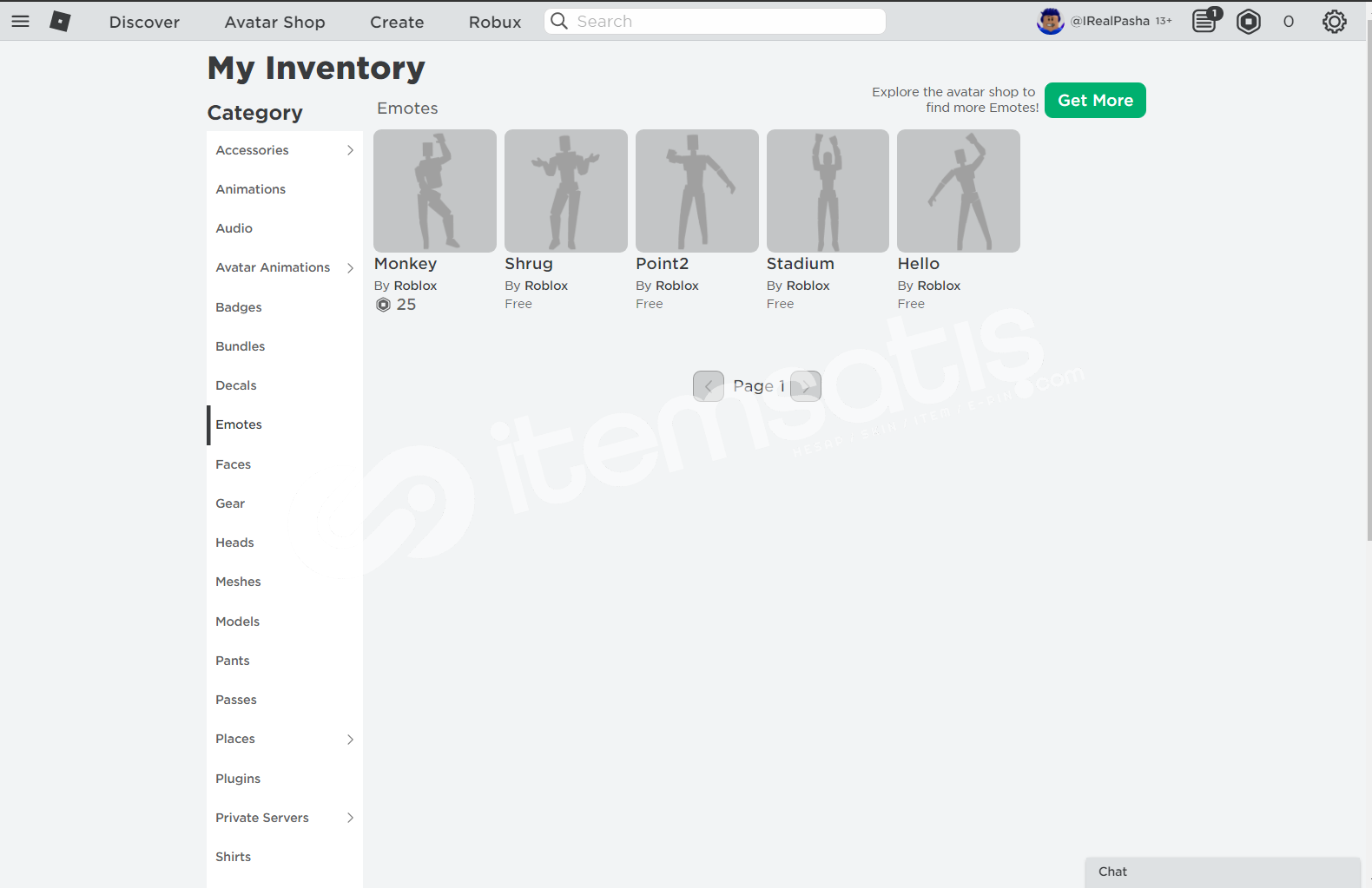Click the Robux balance icon
Viewport: 1372px width, 888px height.
point(1249,22)
